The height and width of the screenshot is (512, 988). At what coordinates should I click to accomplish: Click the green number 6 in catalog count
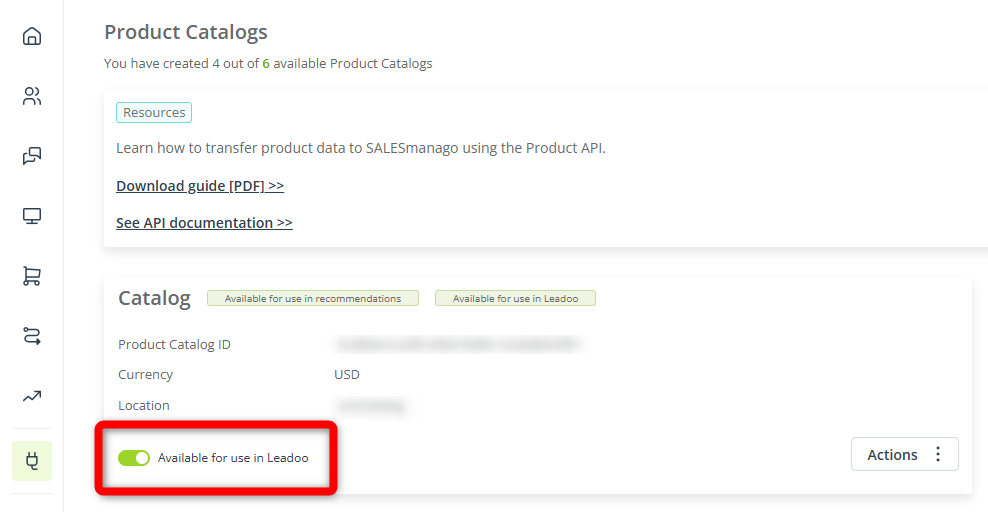click(266, 64)
